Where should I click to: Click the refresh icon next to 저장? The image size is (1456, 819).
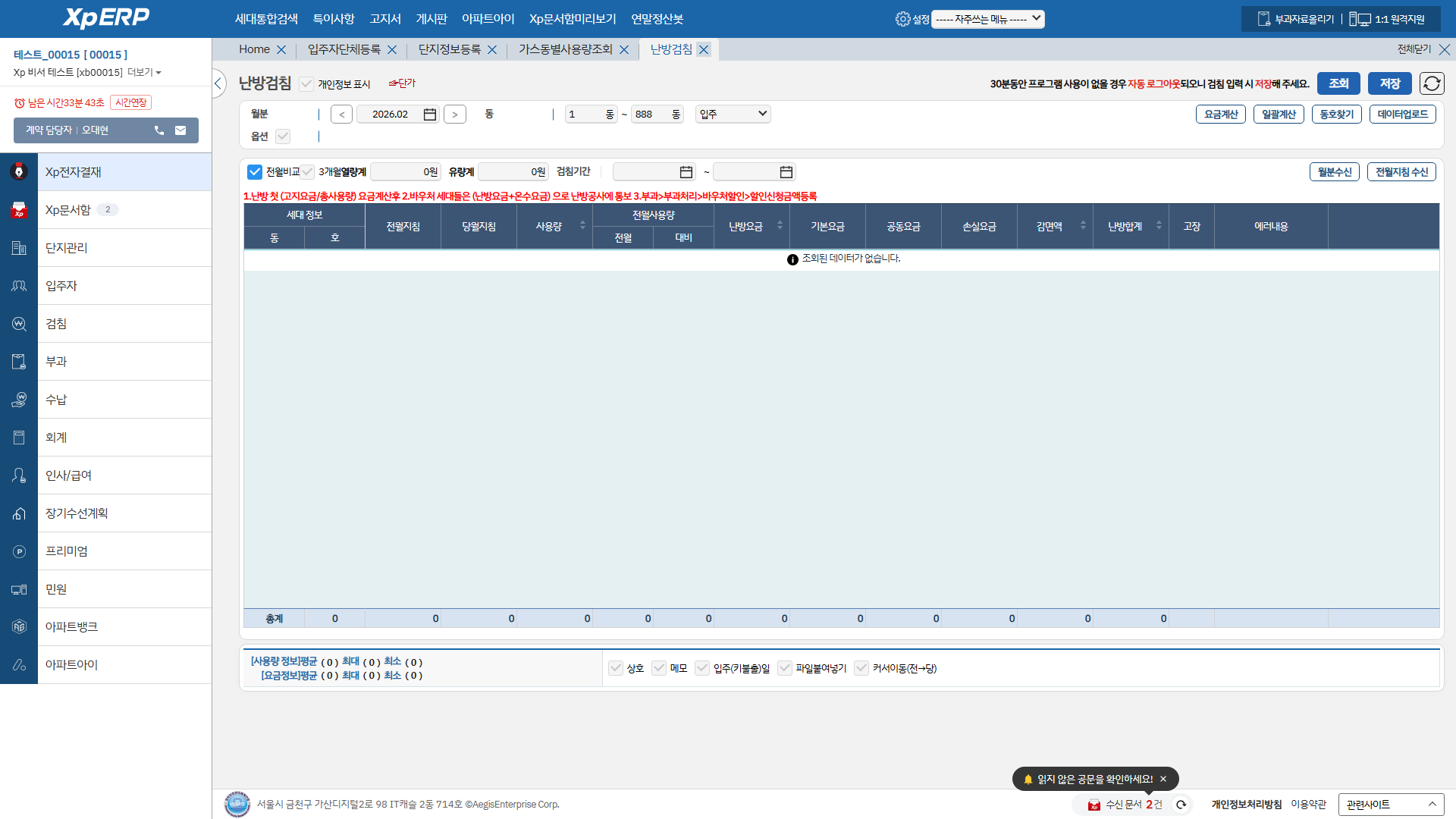click(1432, 83)
